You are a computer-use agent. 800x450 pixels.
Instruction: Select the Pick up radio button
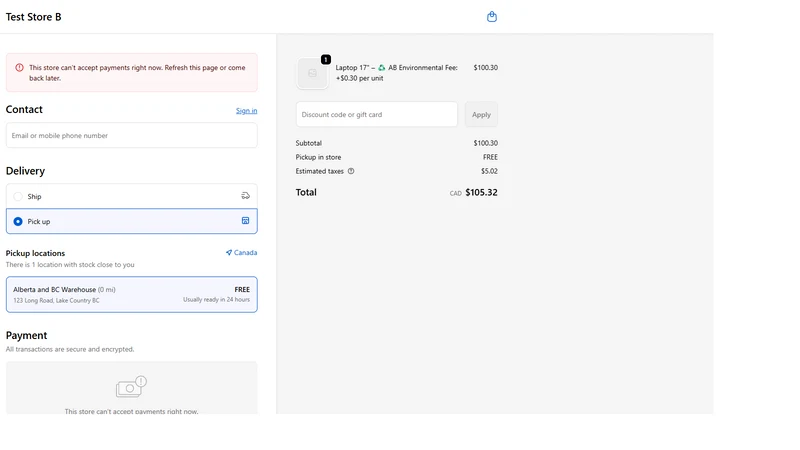click(x=18, y=221)
